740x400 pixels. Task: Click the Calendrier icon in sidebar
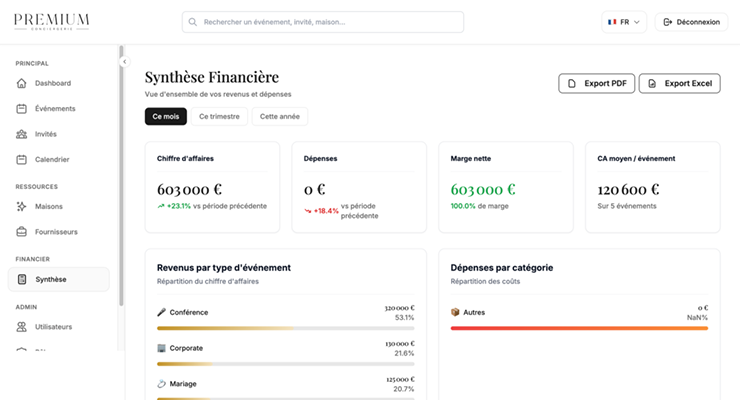click(22, 159)
